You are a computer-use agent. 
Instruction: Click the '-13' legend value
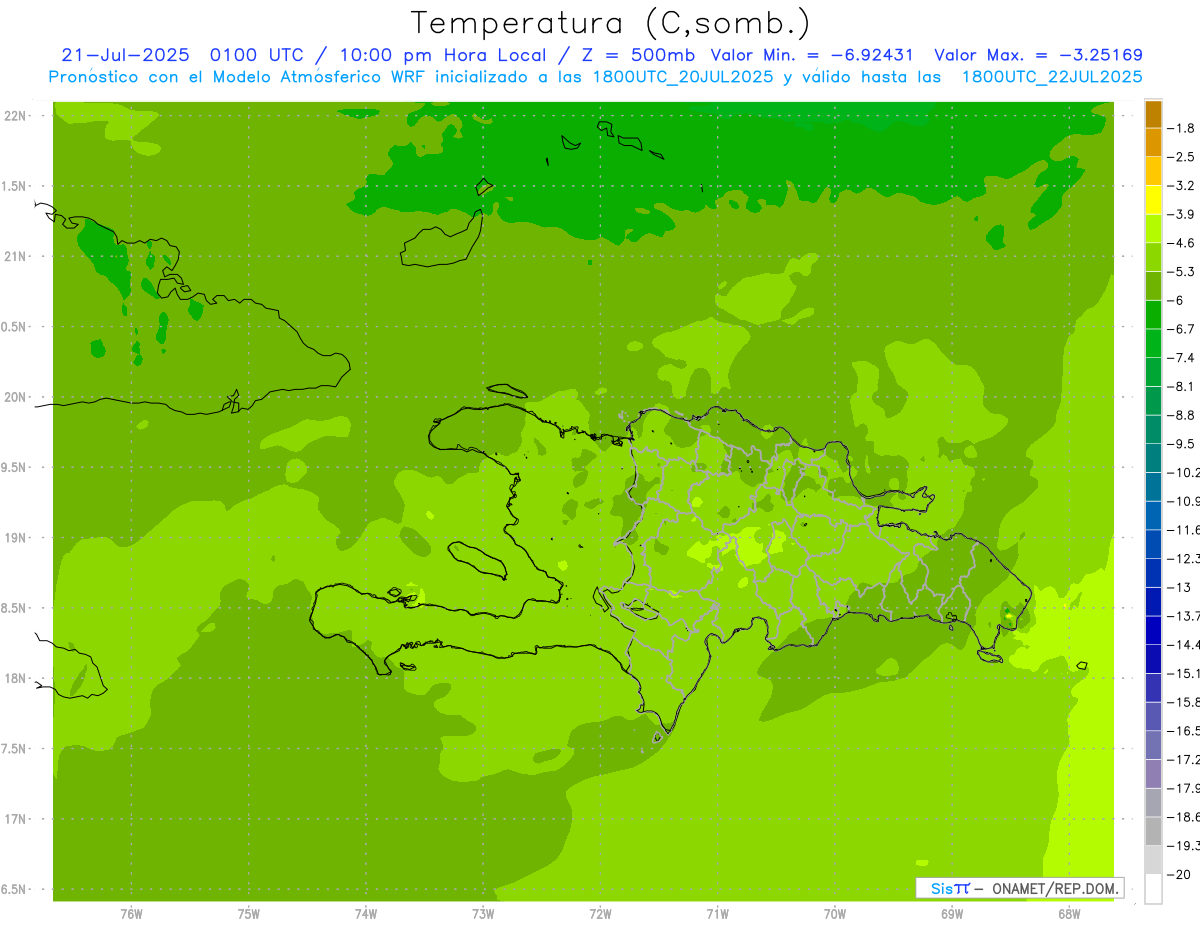(x=1179, y=587)
